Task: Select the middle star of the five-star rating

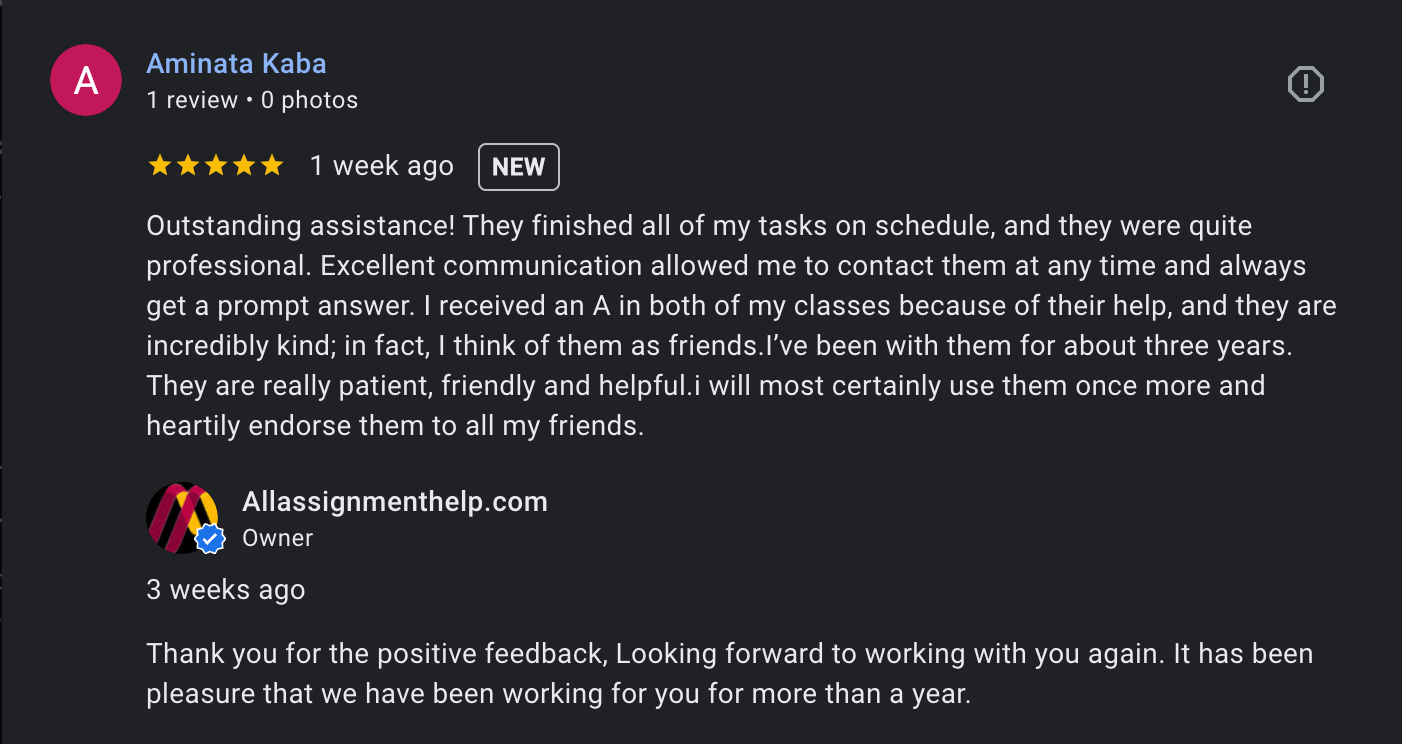Action: pos(216,165)
